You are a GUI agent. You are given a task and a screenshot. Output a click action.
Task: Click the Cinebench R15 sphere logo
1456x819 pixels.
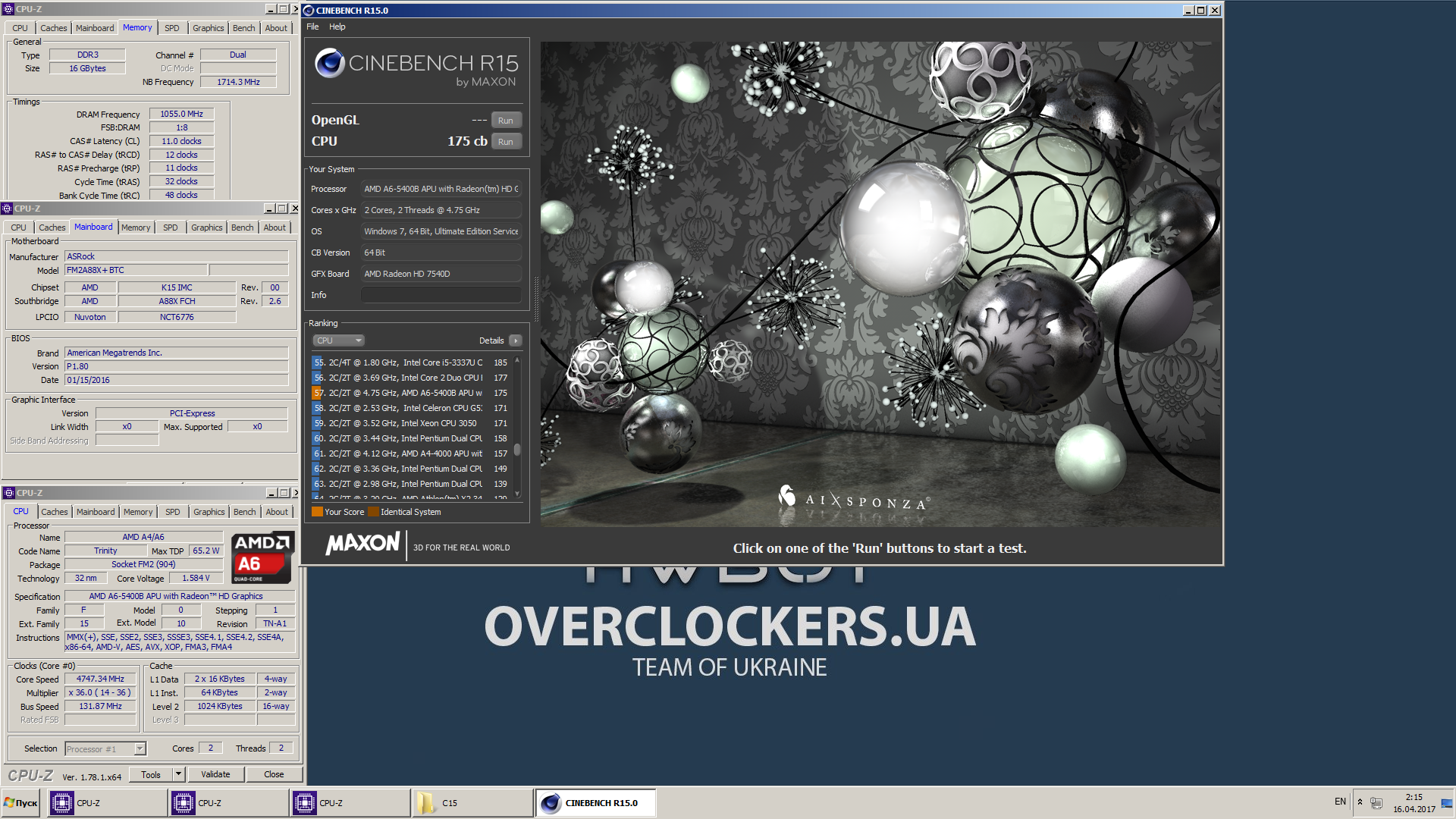(330, 64)
